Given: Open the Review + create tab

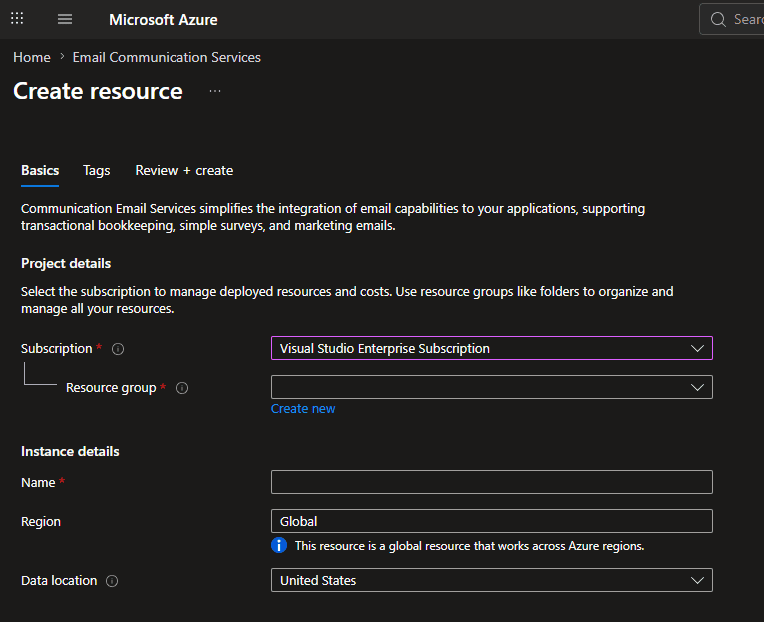Looking at the screenshot, I should click(184, 170).
